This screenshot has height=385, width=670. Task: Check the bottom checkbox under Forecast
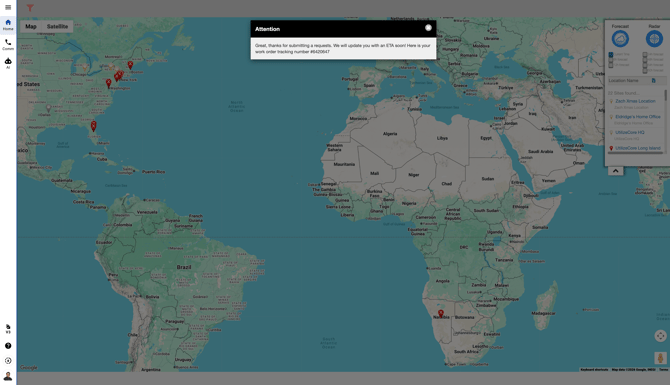(611, 65)
